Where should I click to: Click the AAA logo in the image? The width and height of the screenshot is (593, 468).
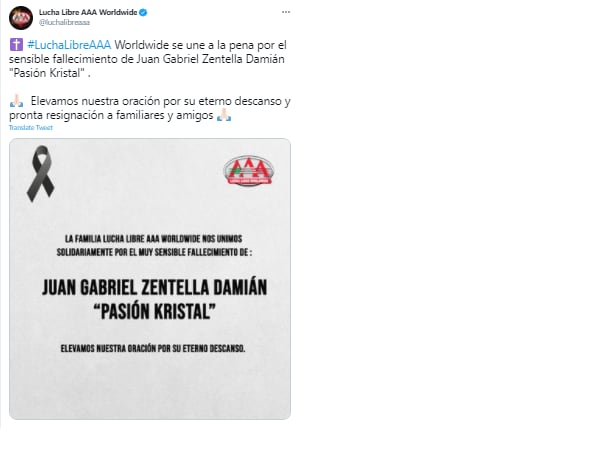click(x=248, y=171)
